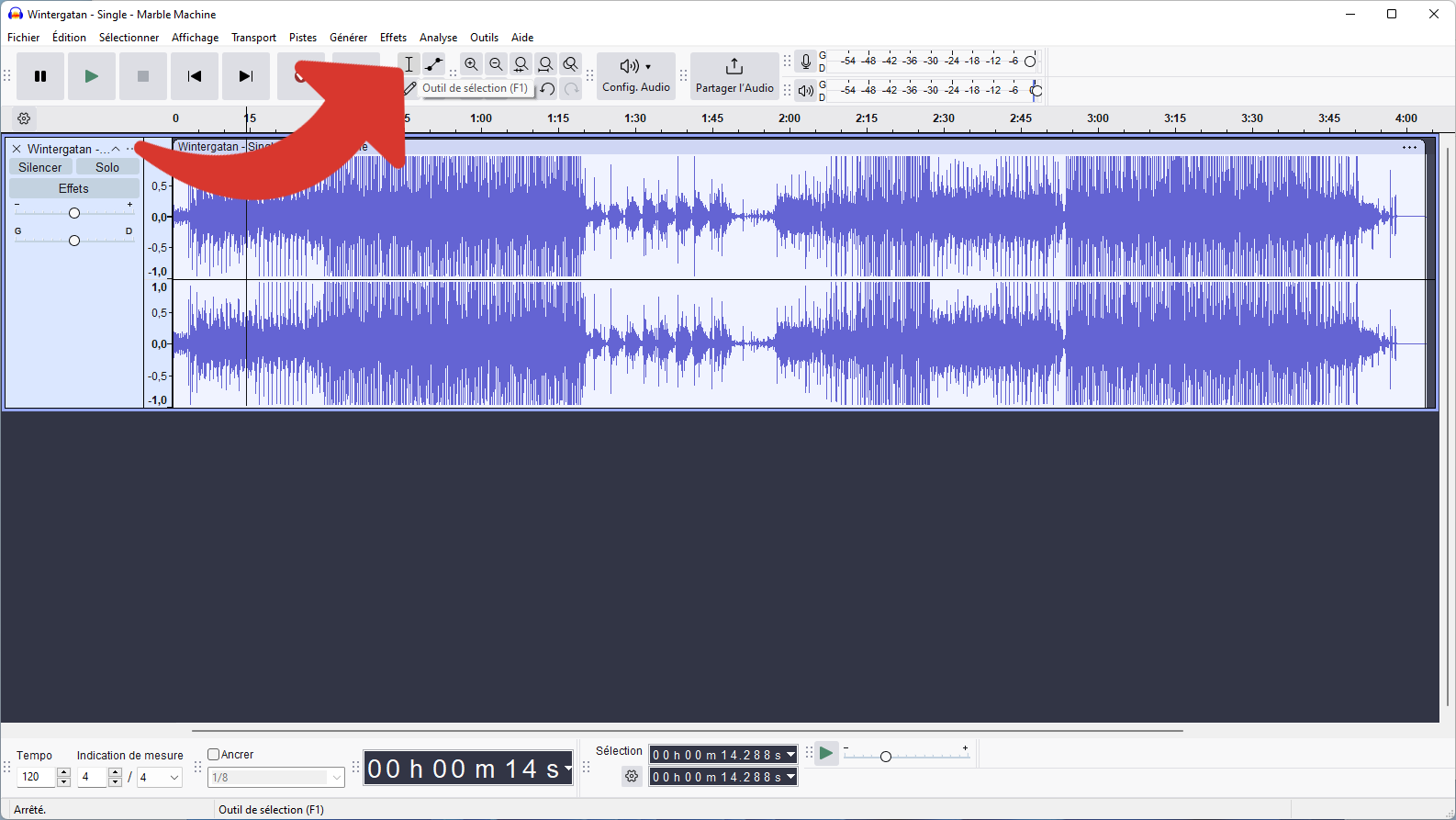Click the track gain slider knob
1456x820 pixels.
[x=74, y=213]
